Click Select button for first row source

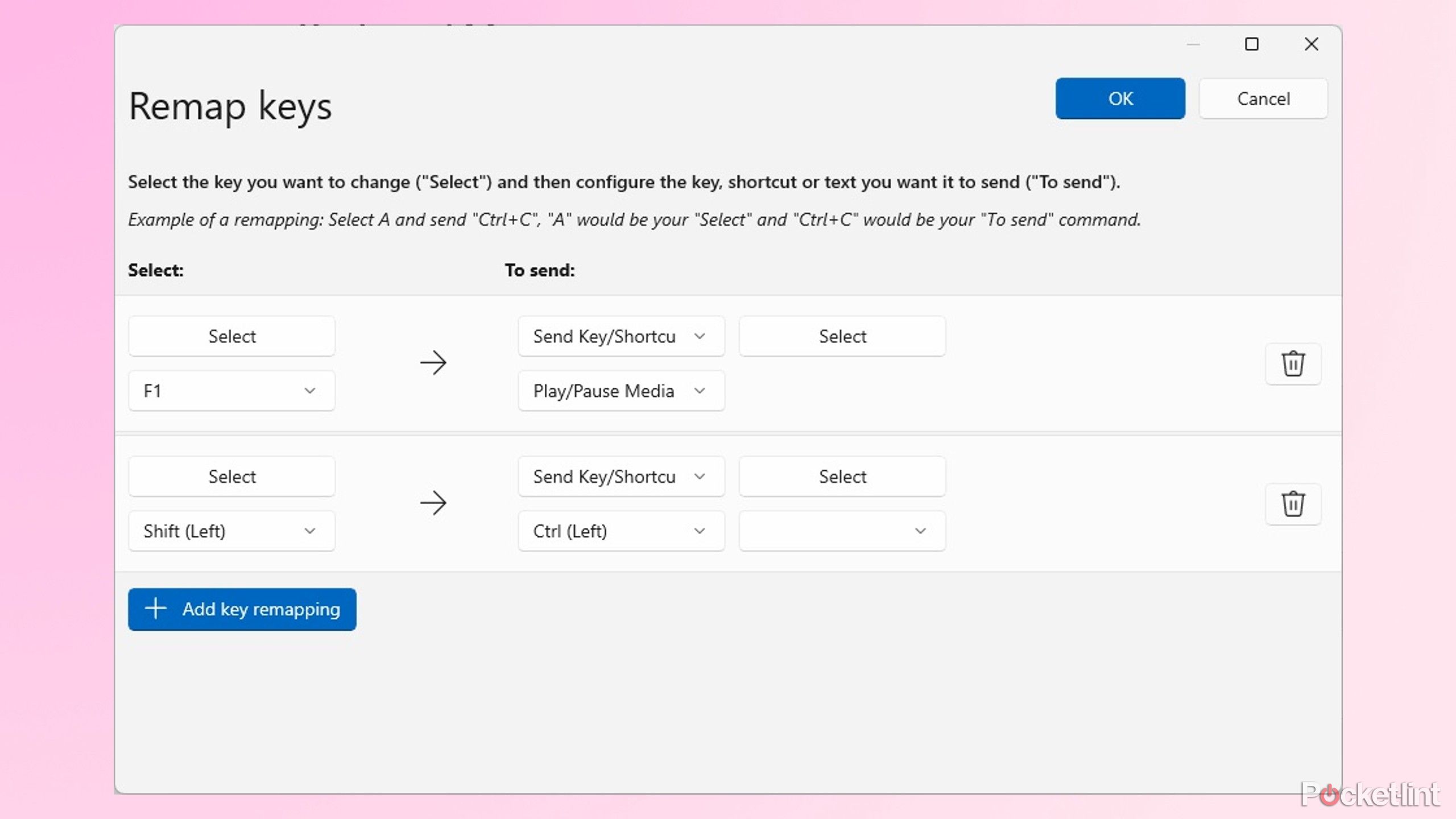pos(232,335)
